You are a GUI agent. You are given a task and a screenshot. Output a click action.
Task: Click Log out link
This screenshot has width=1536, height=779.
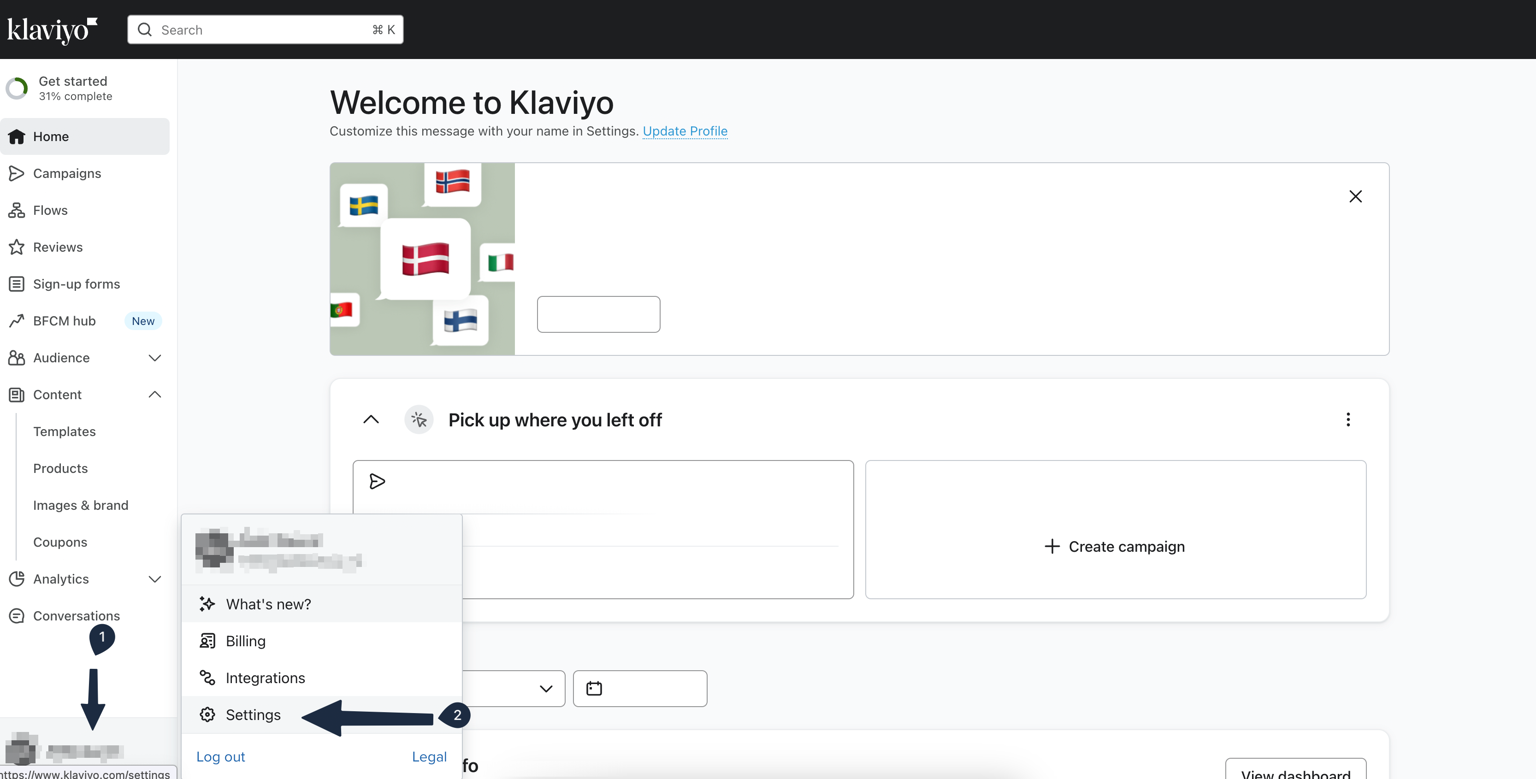[x=221, y=757]
